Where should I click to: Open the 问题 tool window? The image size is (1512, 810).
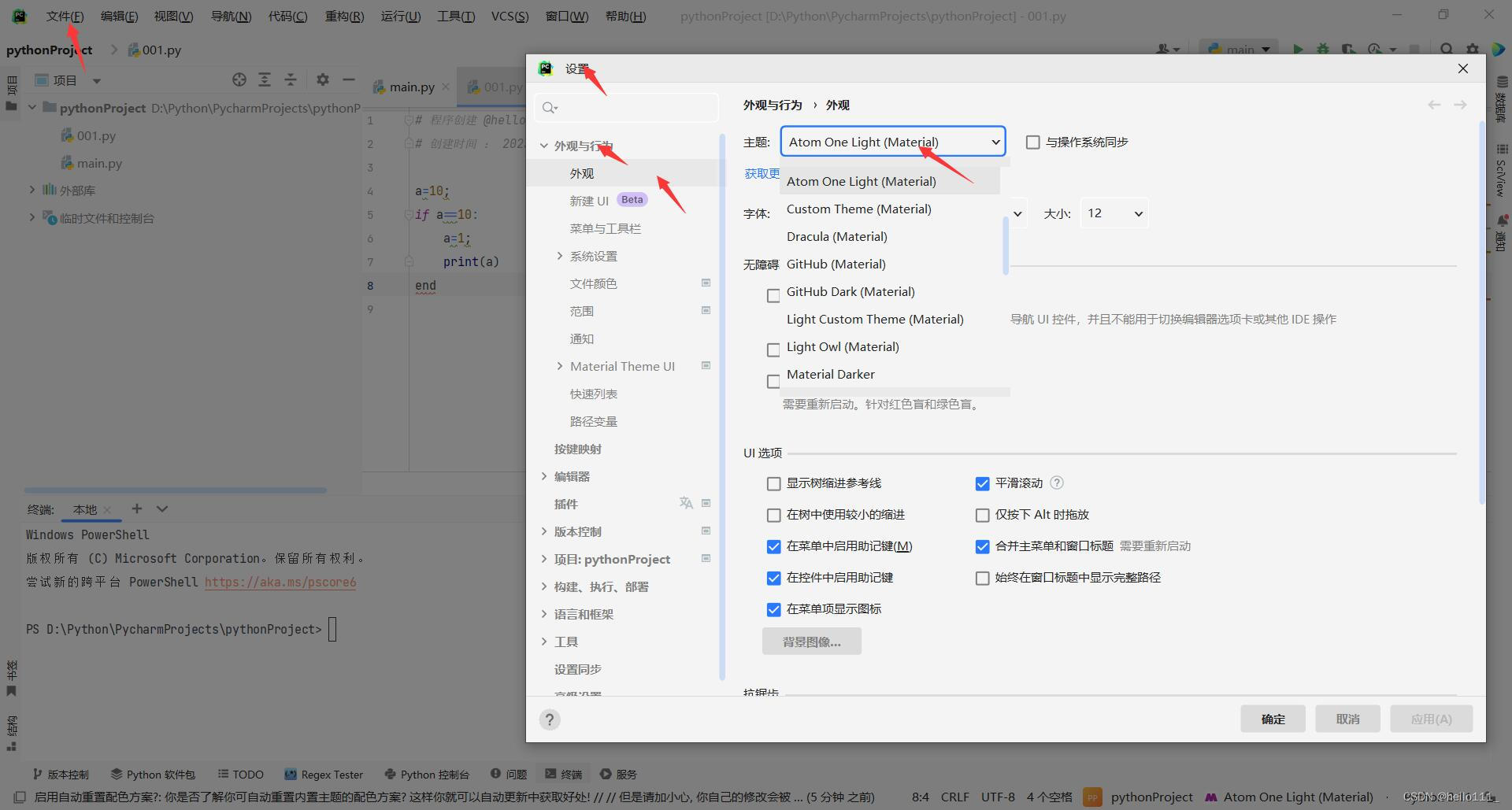tap(509, 775)
